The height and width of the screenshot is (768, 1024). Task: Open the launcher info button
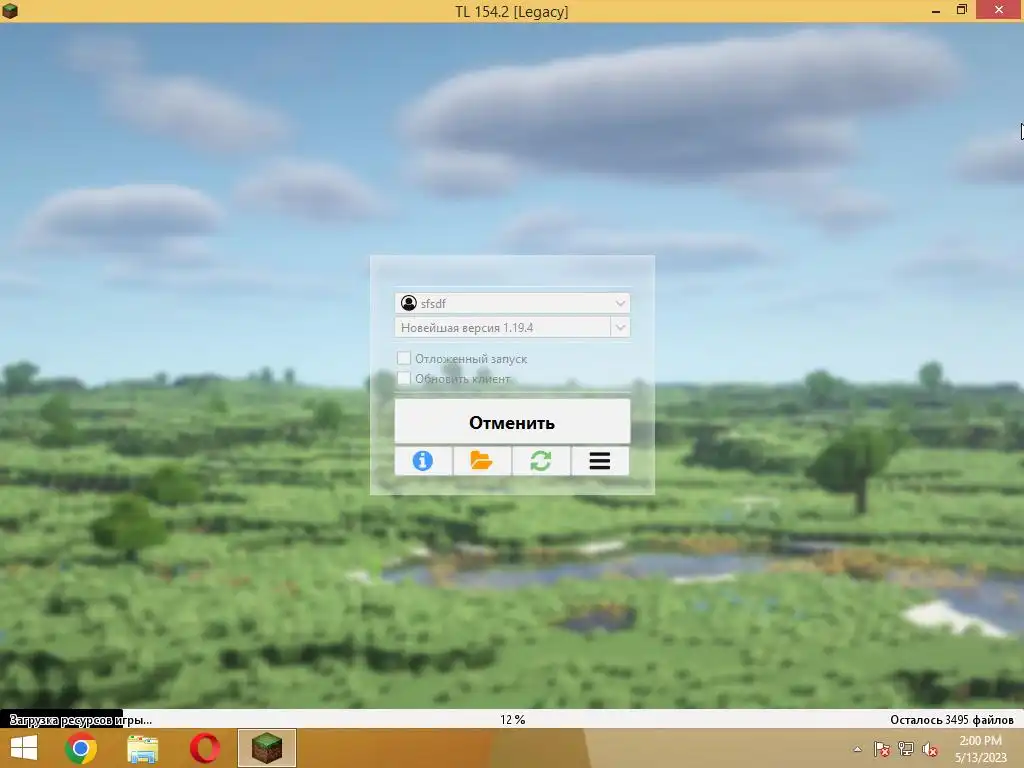423,461
